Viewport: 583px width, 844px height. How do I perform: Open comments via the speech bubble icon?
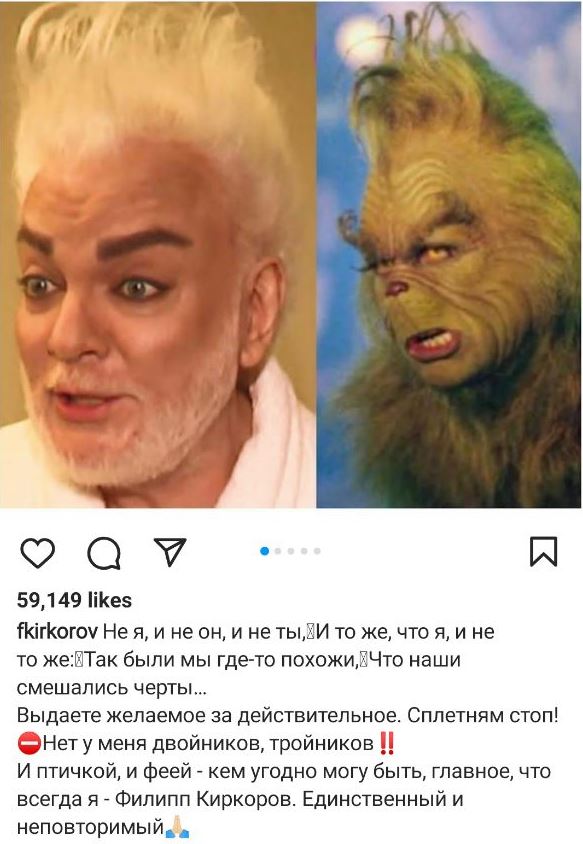[x=104, y=553]
